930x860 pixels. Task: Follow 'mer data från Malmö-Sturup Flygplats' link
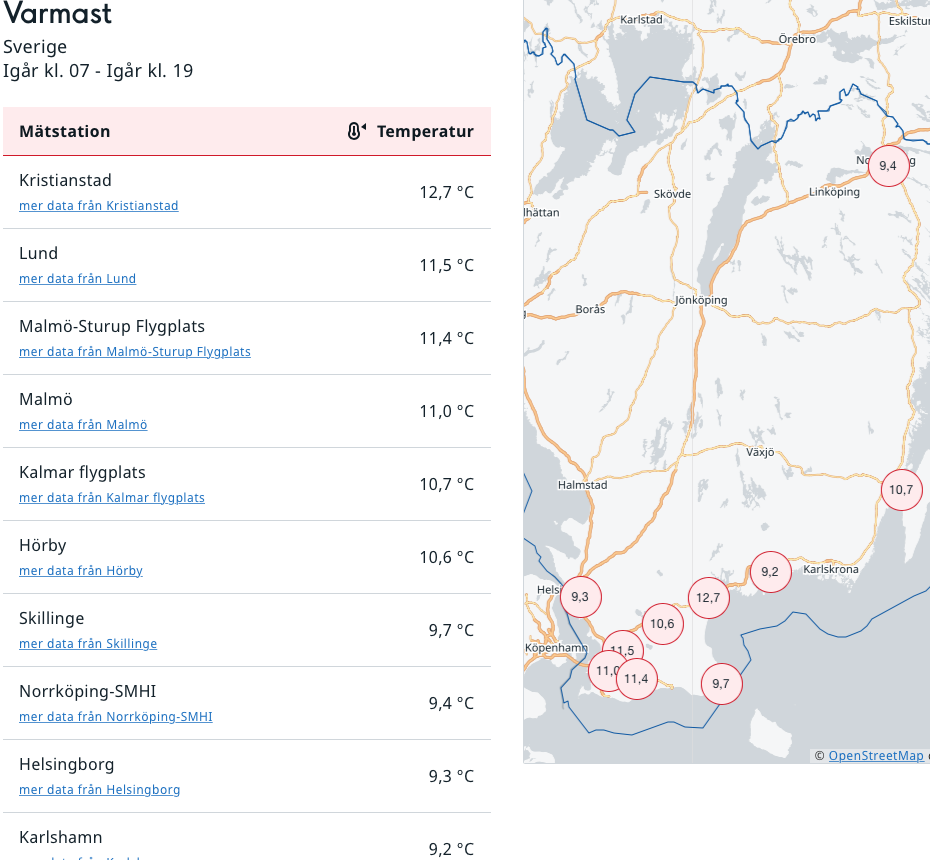coord(135,352)
